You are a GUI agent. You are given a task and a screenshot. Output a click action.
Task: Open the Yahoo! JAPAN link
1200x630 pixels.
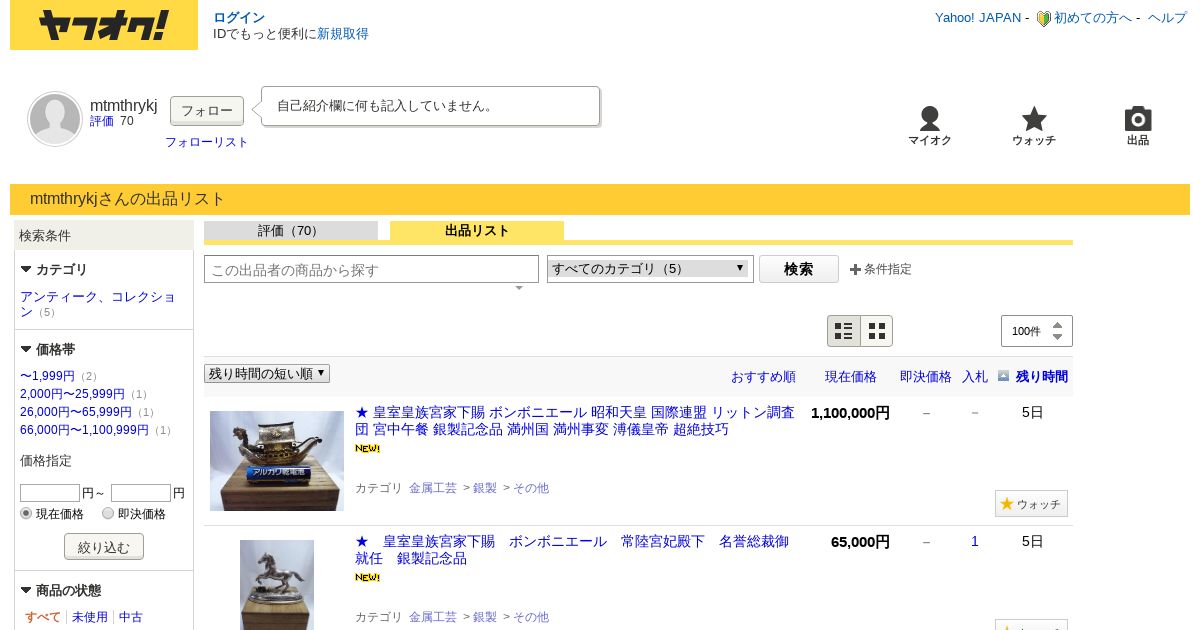pyautogui.click(x=978, y=18)
